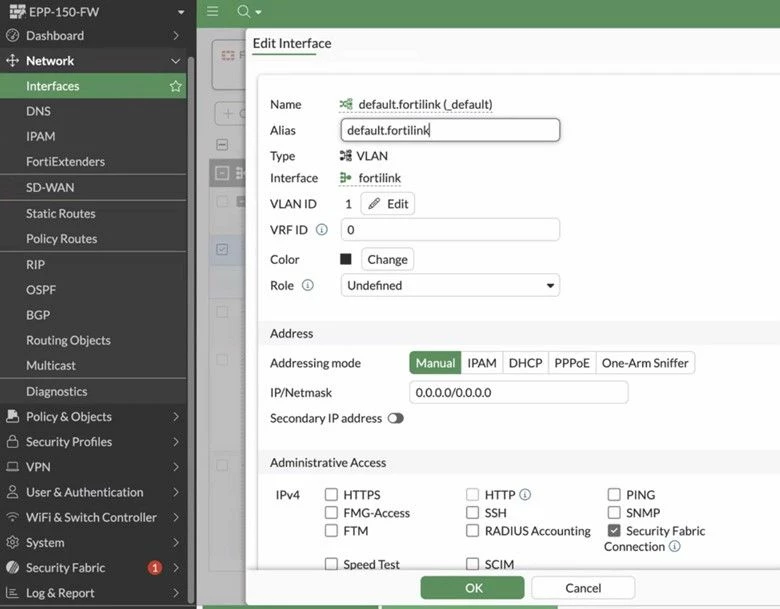The height and width of the screenshot is (609, 780).
Task: Click the Change color button
Action: click(388, 259)
